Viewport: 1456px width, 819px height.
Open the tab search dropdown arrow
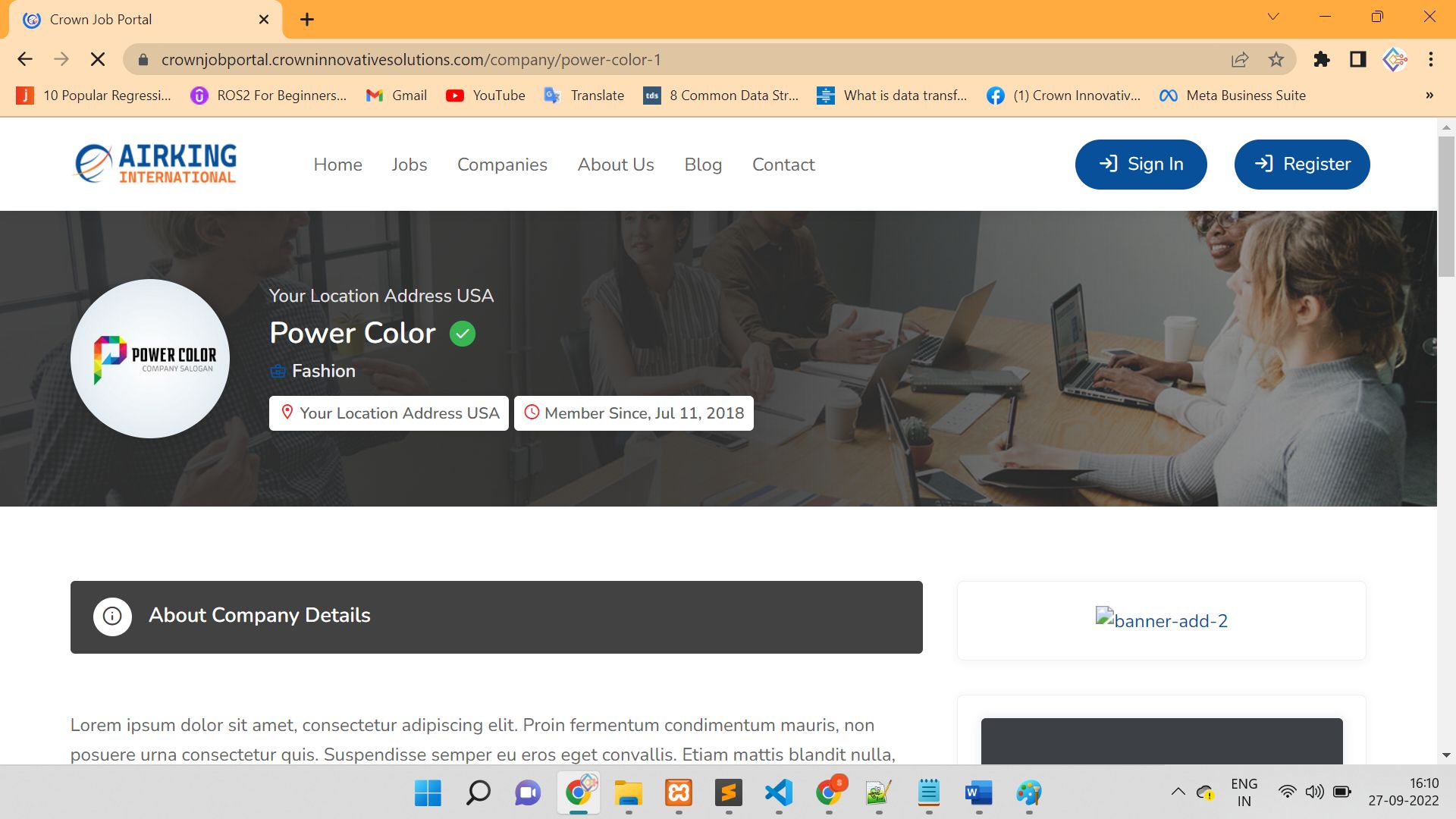(x=1273, y=17)
